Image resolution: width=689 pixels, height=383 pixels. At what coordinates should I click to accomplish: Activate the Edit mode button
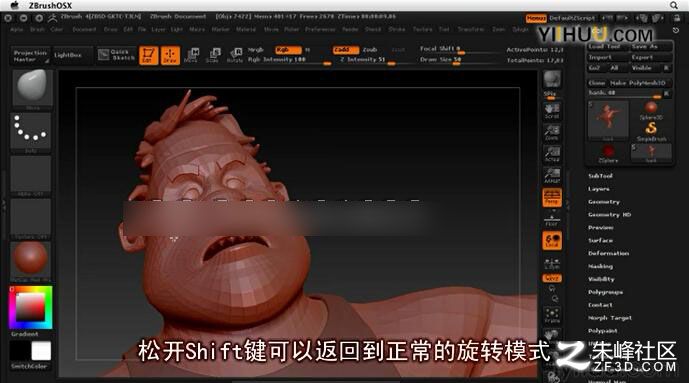tap(149, 55)
